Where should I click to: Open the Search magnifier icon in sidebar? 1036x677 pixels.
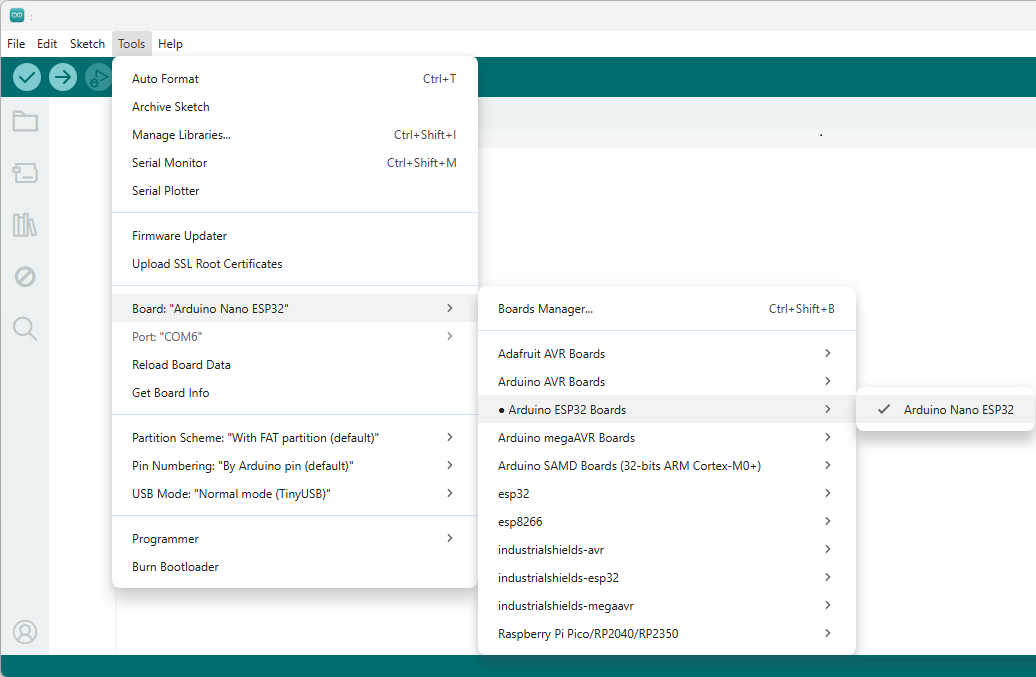(x=25, y=328)
